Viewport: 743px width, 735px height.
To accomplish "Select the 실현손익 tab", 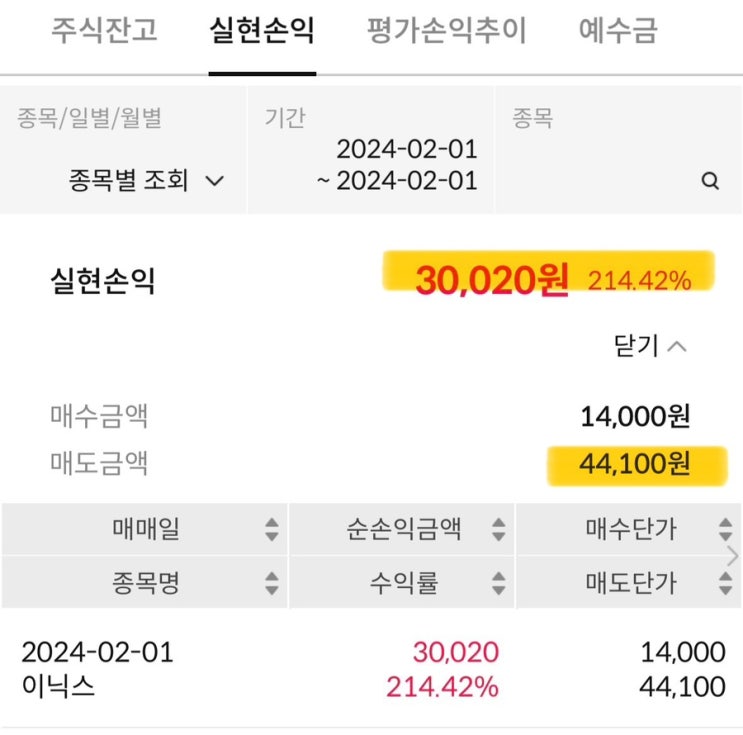I will coord(262,31).
